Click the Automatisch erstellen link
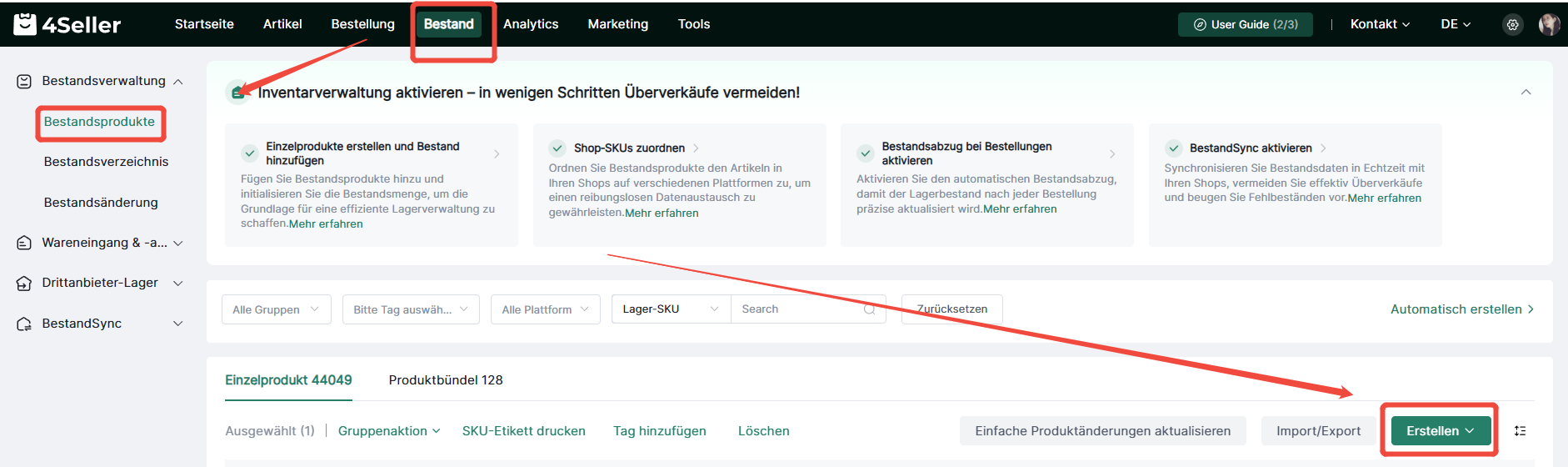 [1462, 309]
